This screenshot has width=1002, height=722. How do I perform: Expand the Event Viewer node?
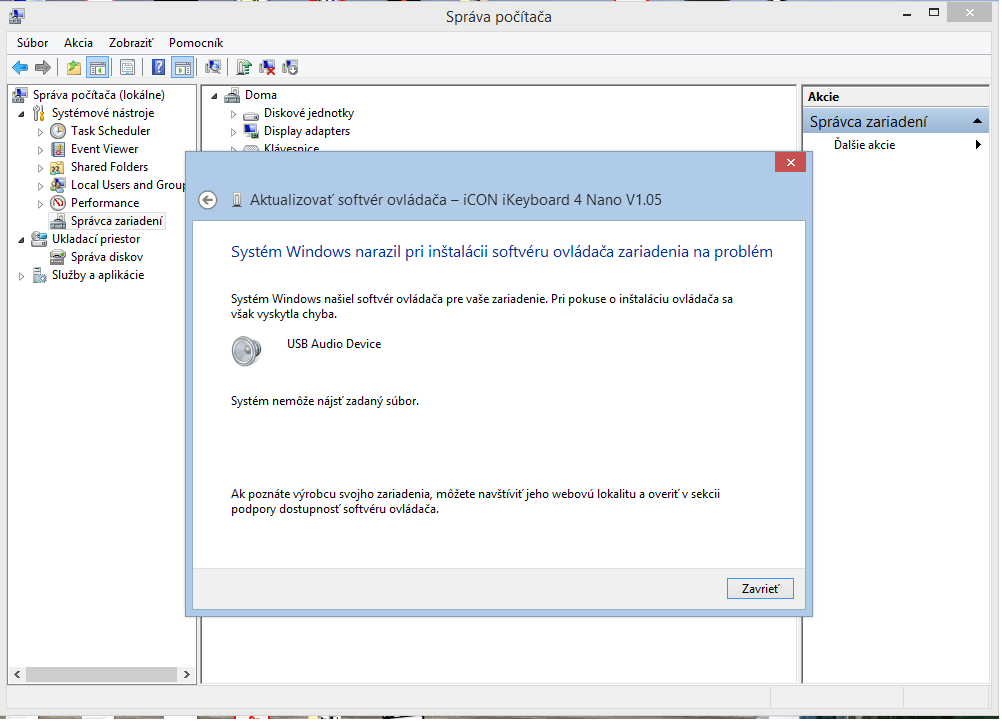click(x=40, y=150)
